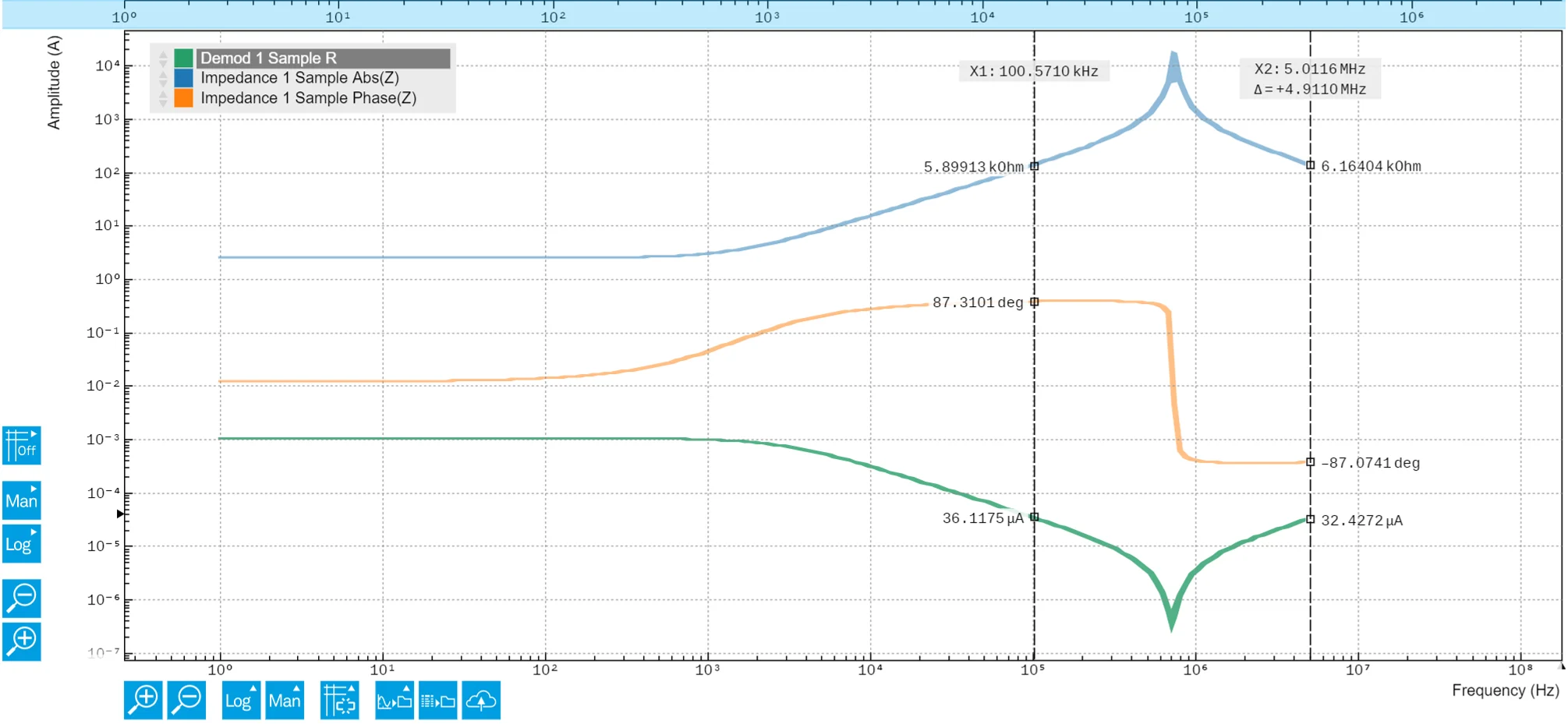Click the -87.0741 deg cursor readout
The image size is (1568, 724).
click(1370, 463)
